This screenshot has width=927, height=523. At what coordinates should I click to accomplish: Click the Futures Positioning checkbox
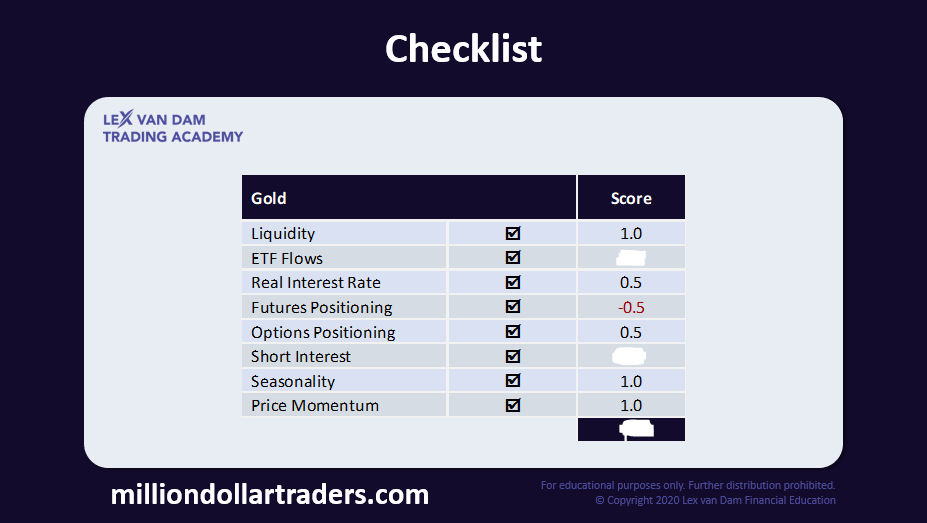click(x=513, y=307)
